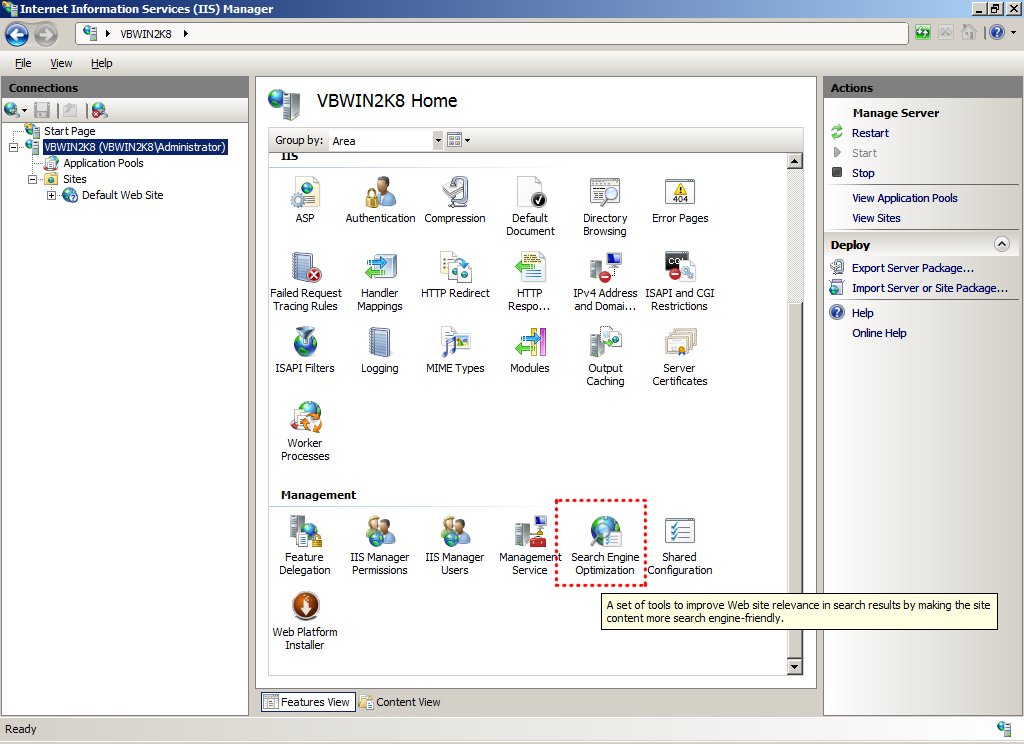The width and height of the screenshot is (1024, 744).
Task: Open ISAPI Filters feature
Action: (x=305, y=349)
